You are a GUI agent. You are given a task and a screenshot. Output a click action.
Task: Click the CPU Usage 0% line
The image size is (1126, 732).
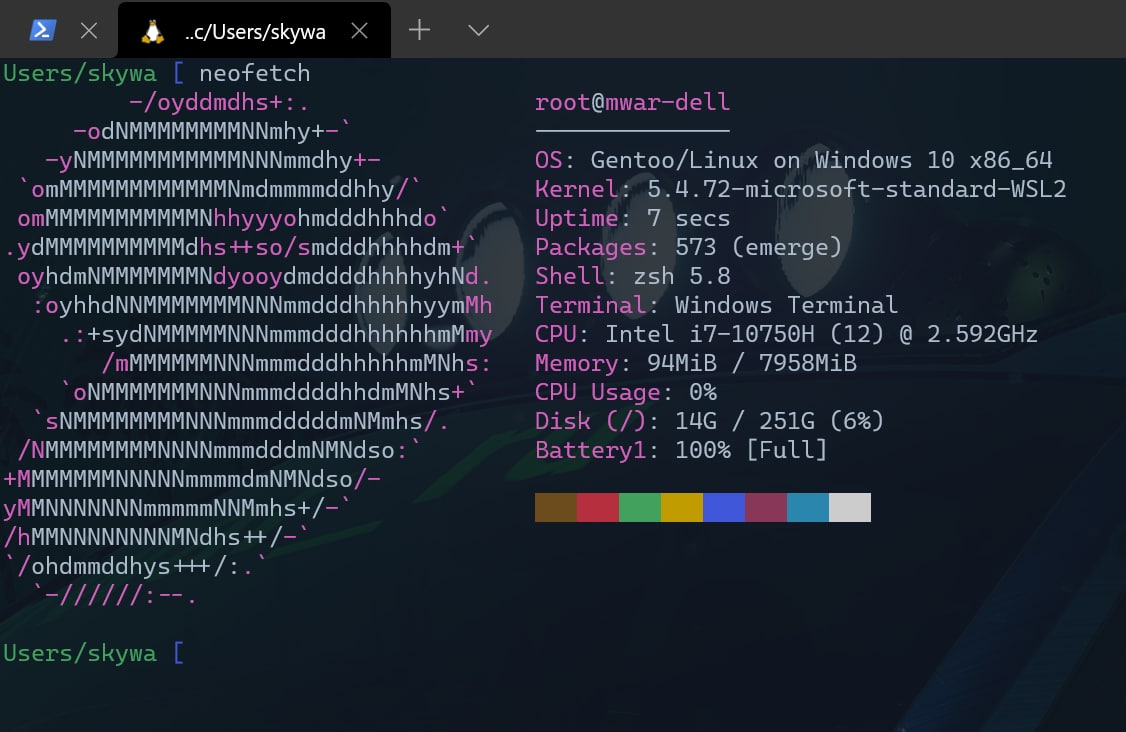coord(625,392)
